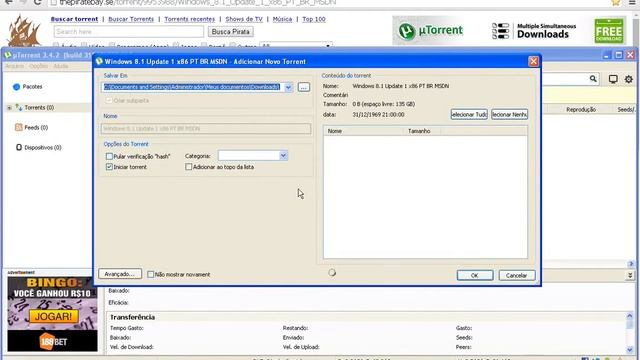The height and width of the screenshot is (360, 640).
Task: Browse save folder with the ellipsis button
Action: (x=303, y=87)
